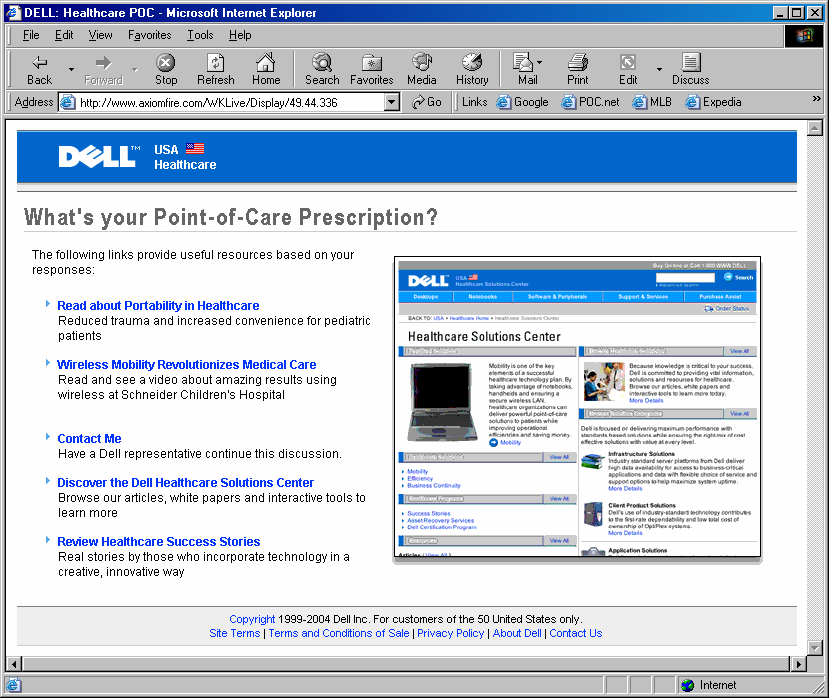Open the View menu
The image size is (829, 698).
point(100,35)
